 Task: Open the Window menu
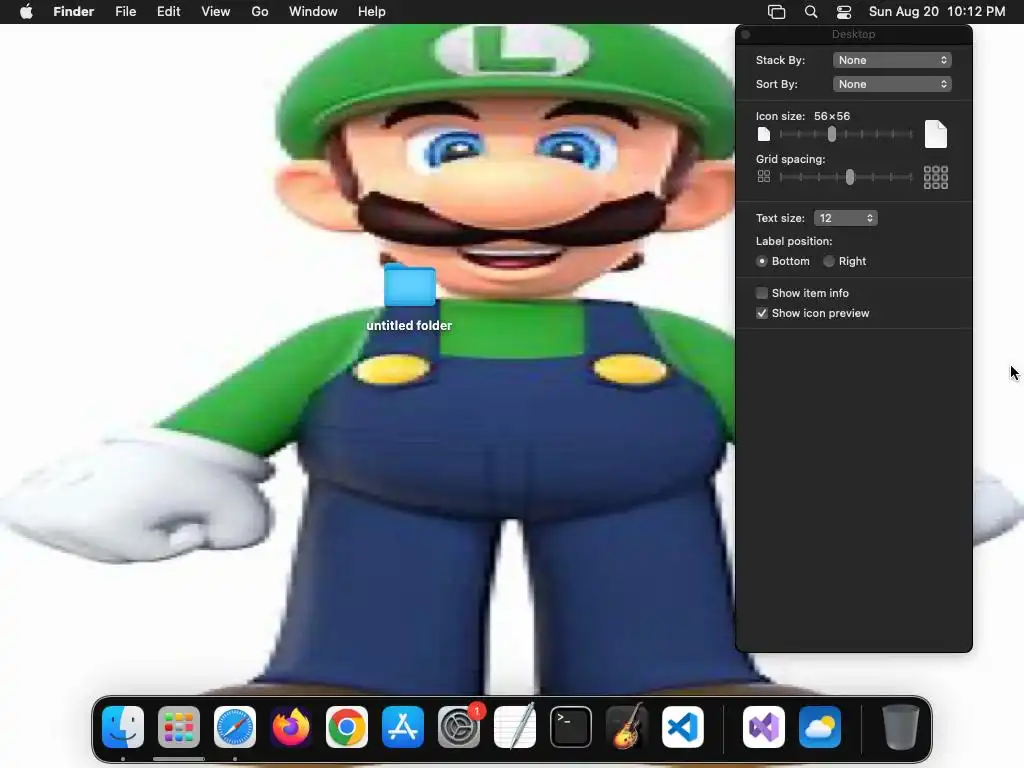[313, 12]
